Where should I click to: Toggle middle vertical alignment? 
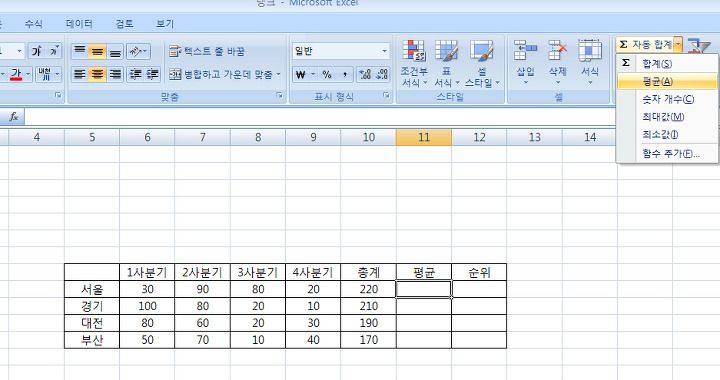click(97, 51)
